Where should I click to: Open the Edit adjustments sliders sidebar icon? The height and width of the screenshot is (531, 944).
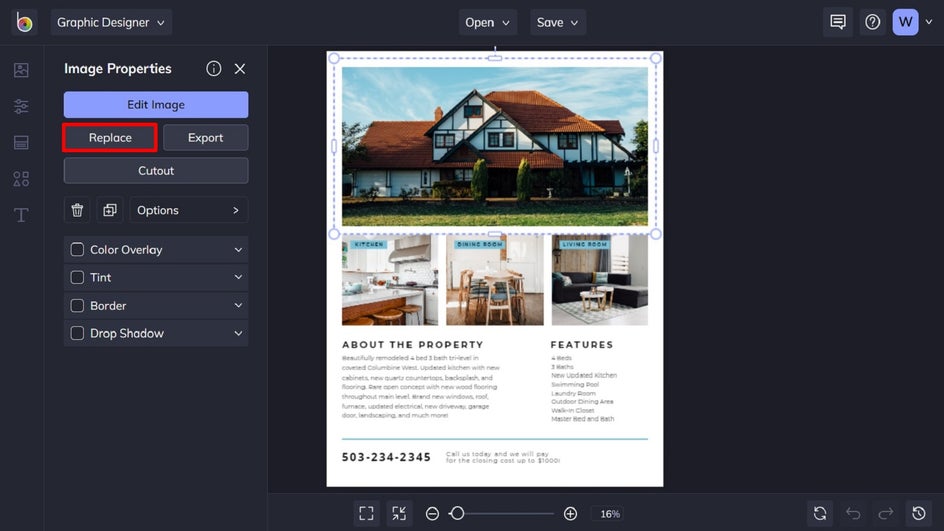(x=21, y=107)
